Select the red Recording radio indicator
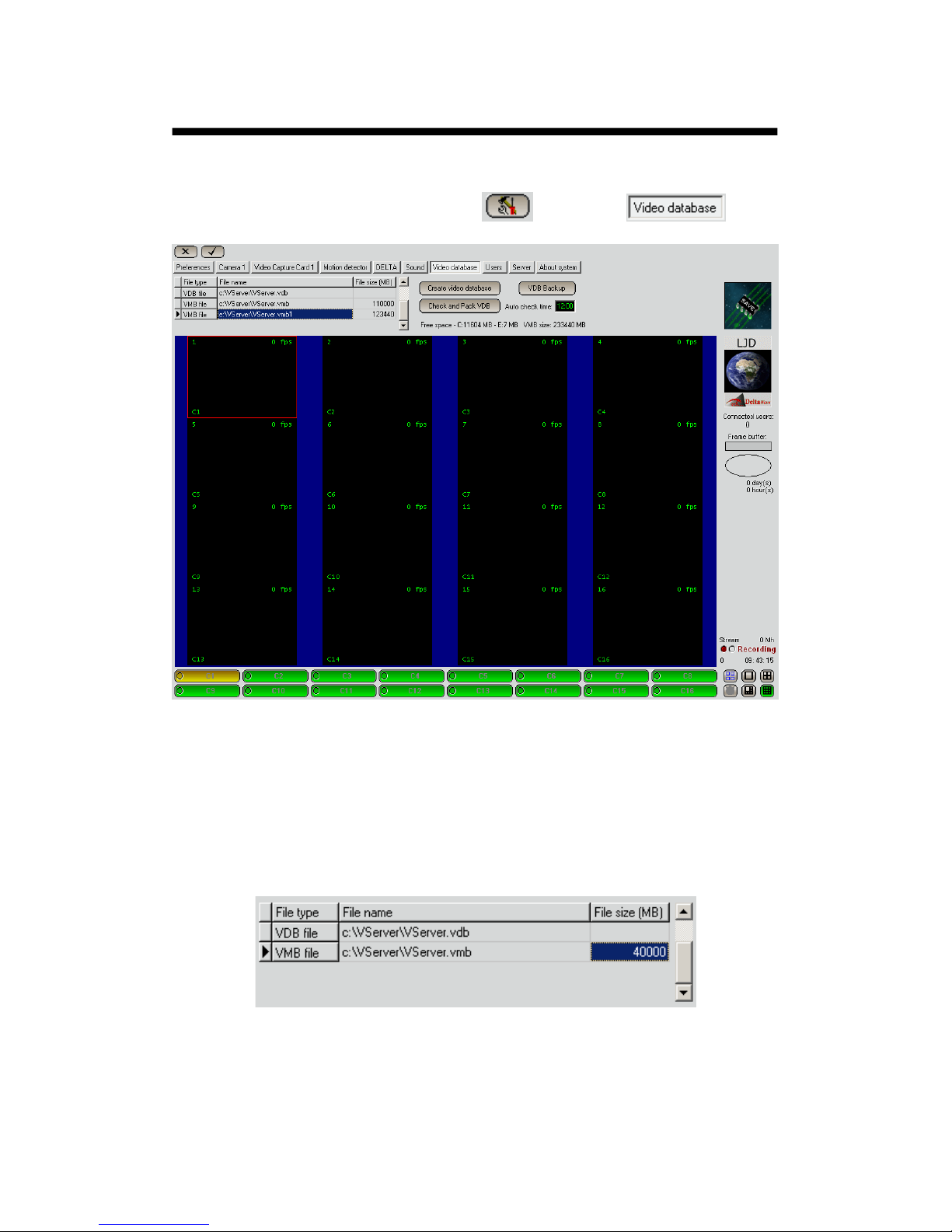 [724, 649]
